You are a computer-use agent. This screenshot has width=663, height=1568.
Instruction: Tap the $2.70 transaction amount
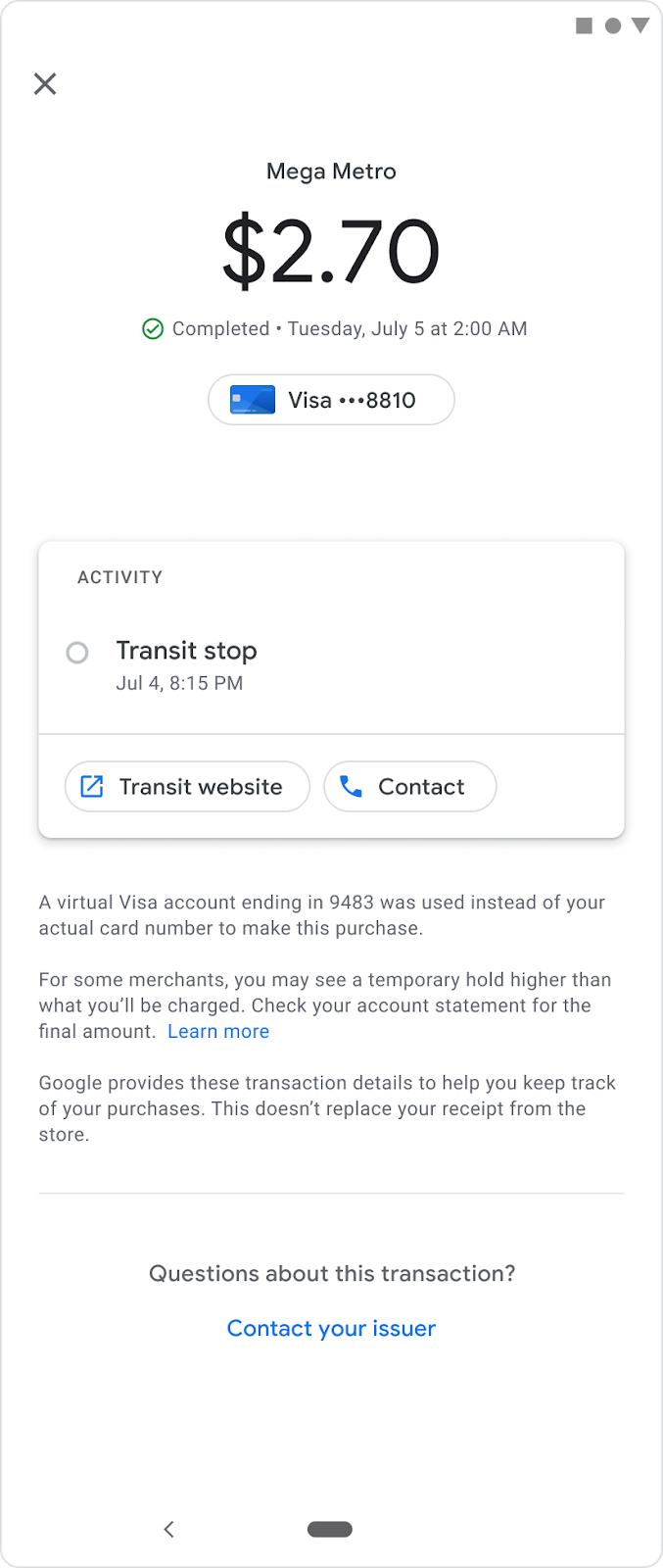[x=331, y=252]
